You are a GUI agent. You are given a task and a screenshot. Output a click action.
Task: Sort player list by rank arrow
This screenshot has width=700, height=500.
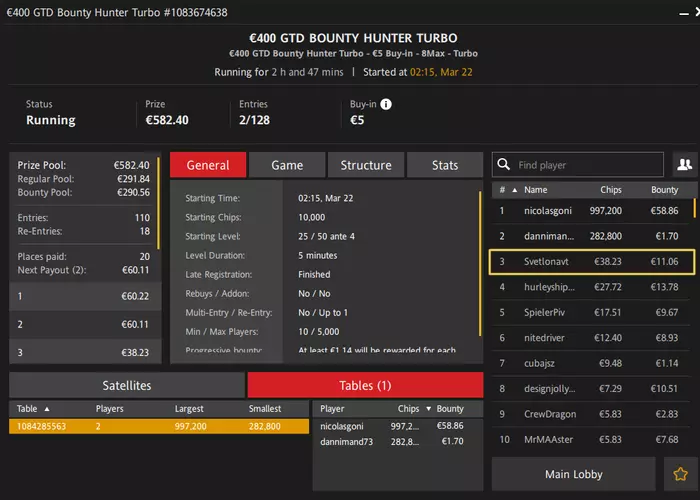point(515,190)
